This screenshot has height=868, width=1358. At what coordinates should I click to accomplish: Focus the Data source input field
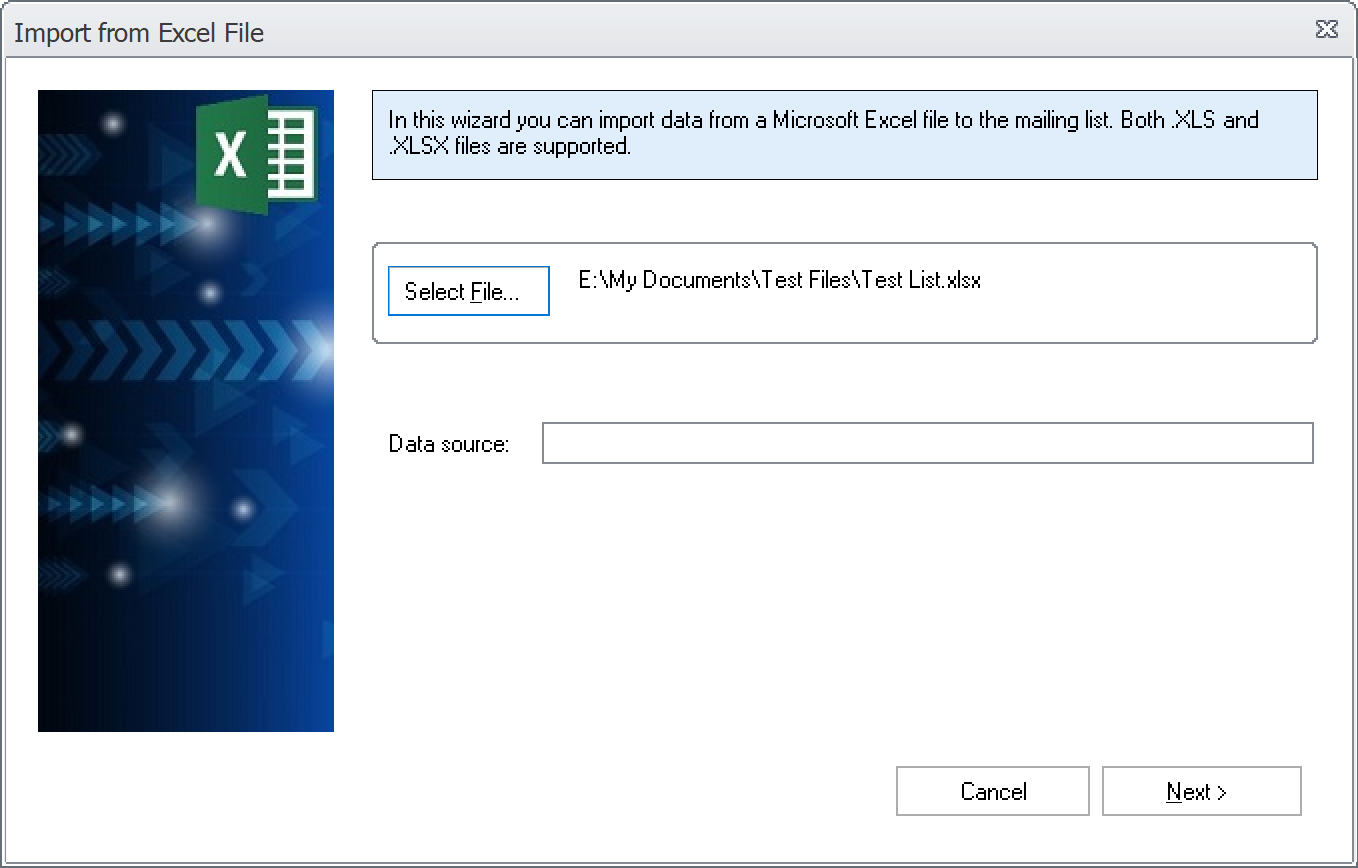(927, 443)
